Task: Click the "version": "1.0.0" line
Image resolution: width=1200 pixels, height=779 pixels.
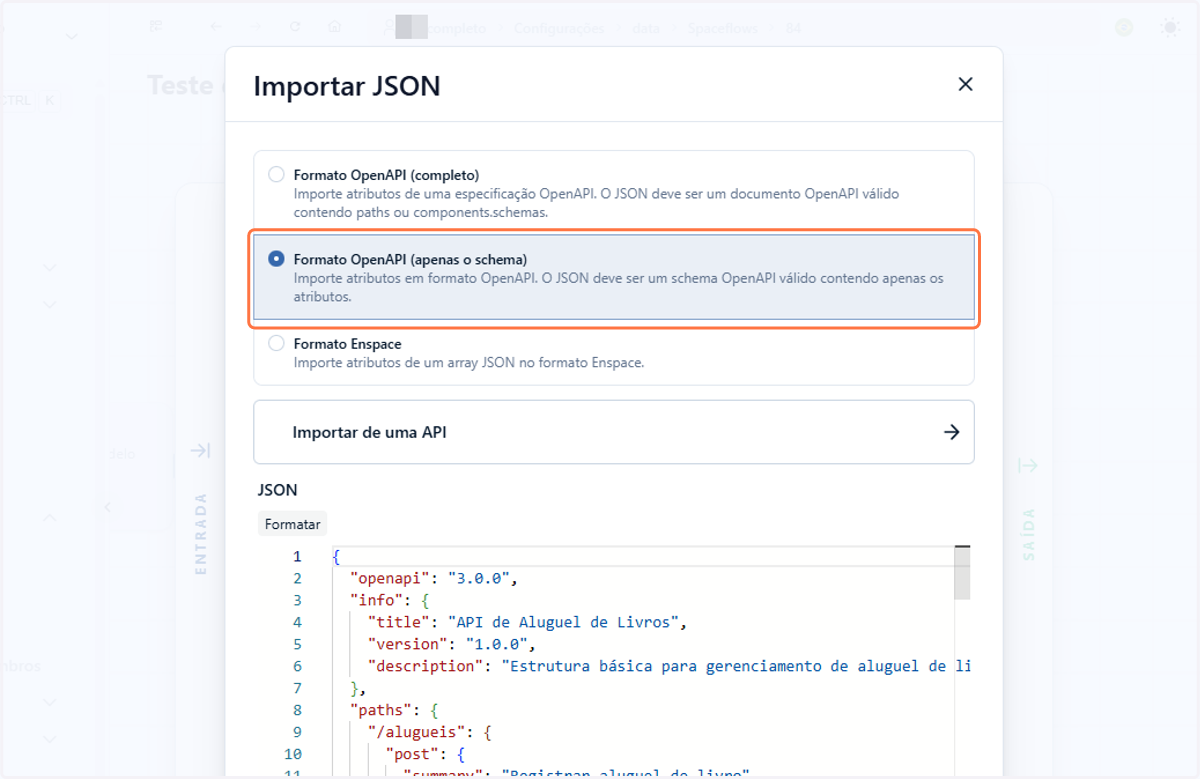Action: [x=453, y=644]
